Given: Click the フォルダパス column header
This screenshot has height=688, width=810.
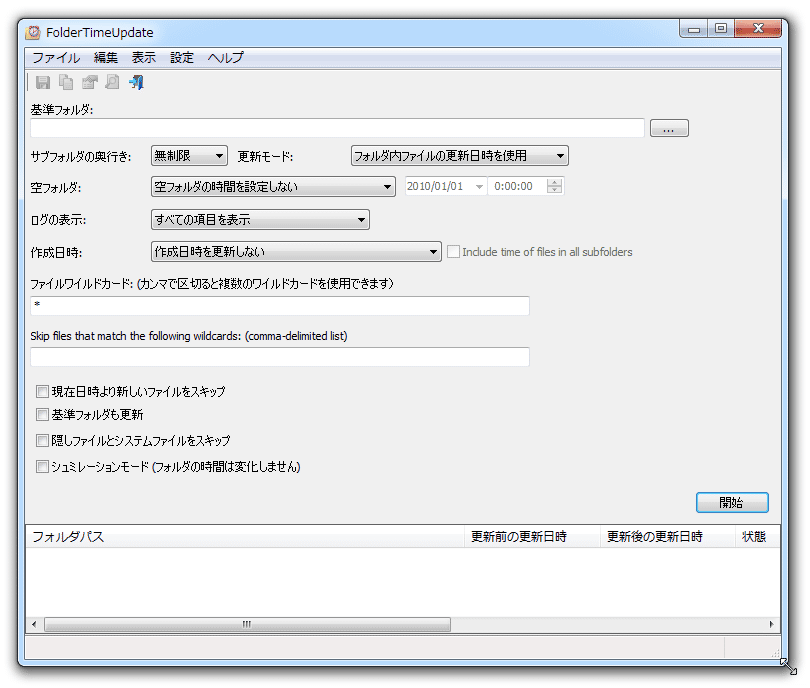Looking at the screenshot, I should pos(245,537).
